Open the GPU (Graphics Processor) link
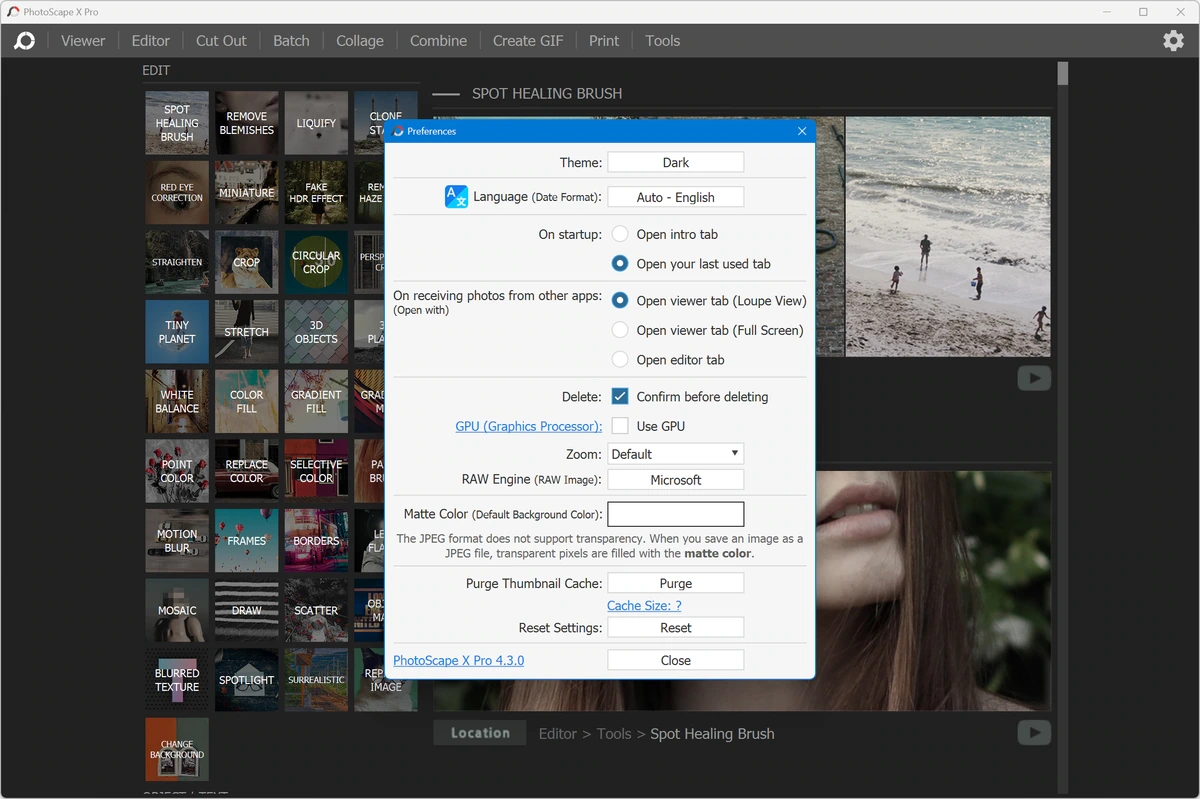The height and width of the screenshot is (799, 1200). [x=529, y=426]
